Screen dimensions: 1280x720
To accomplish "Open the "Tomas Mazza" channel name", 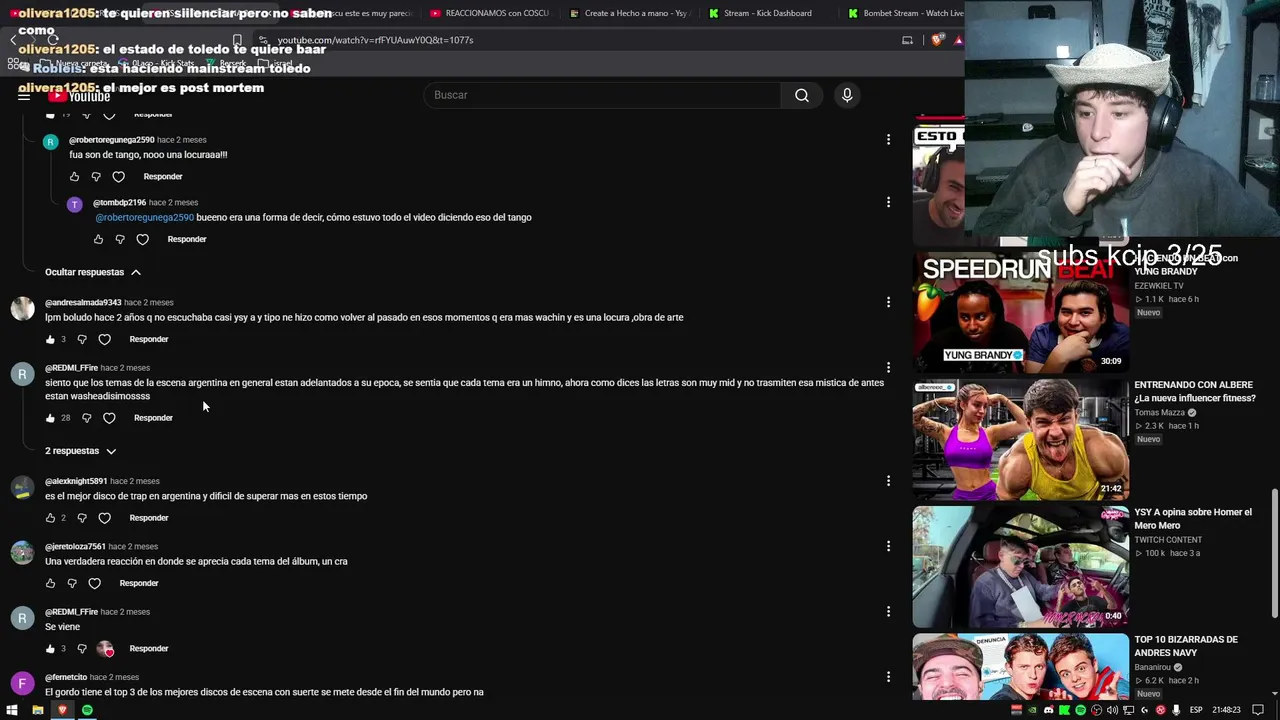I will pos(1159,413).
